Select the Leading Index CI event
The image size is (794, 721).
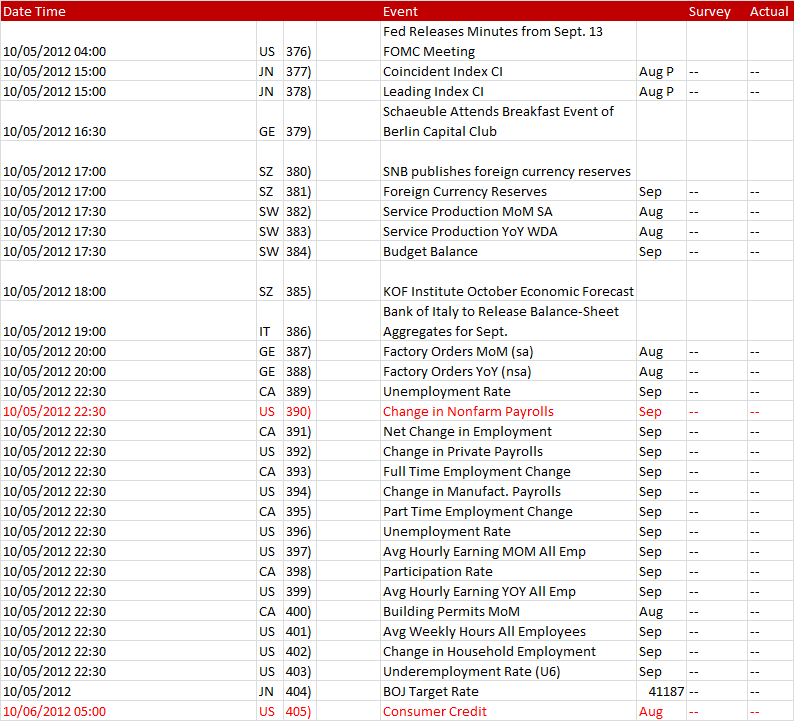433,92
